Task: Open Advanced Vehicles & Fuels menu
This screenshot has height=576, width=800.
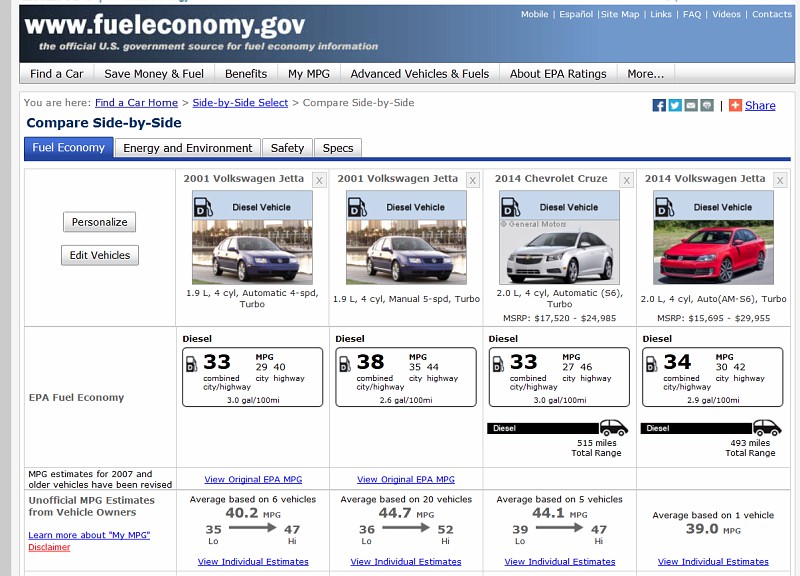Action: (x=420, y=73)
